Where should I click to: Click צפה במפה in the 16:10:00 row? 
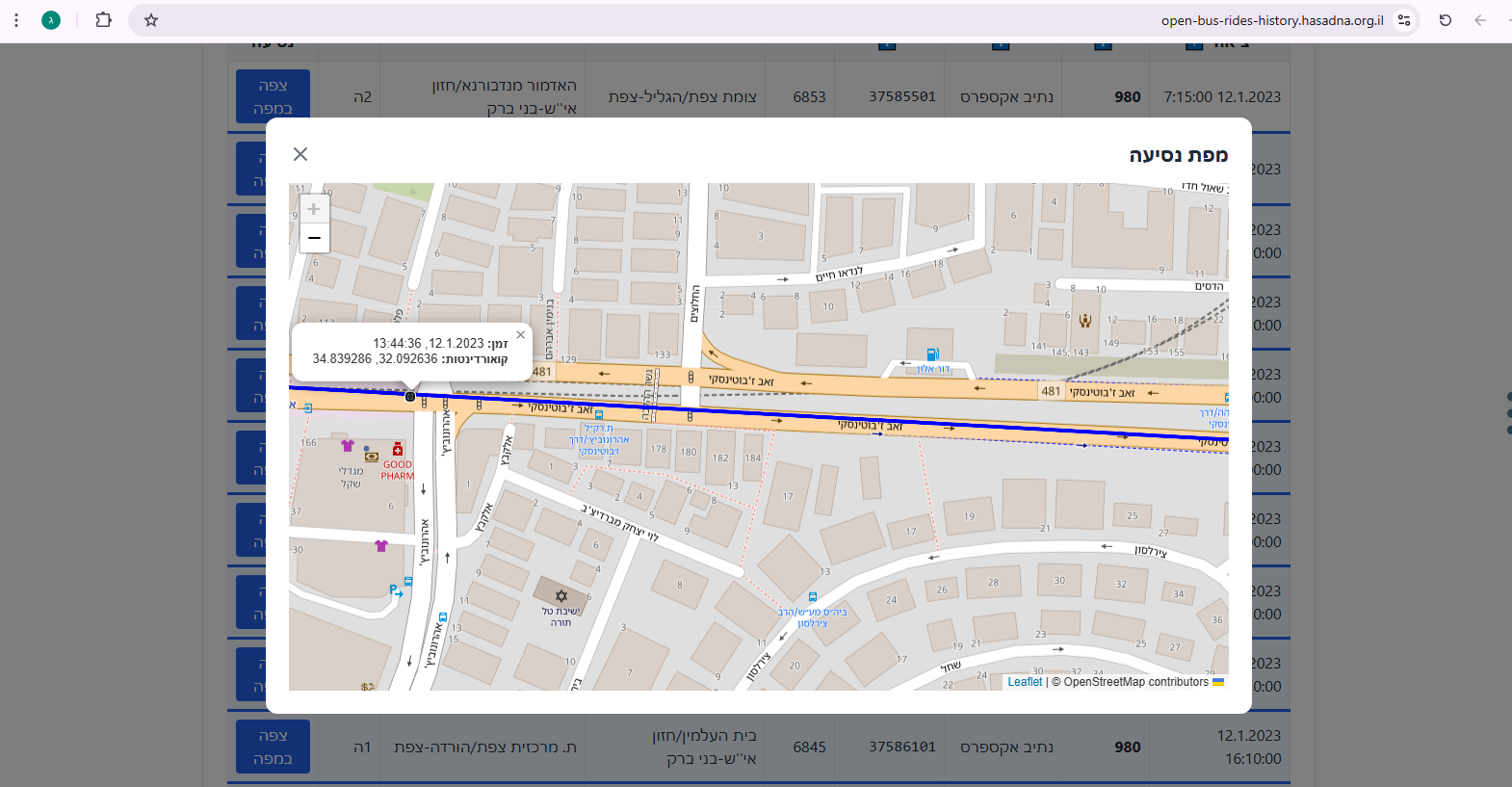(274, 748)
